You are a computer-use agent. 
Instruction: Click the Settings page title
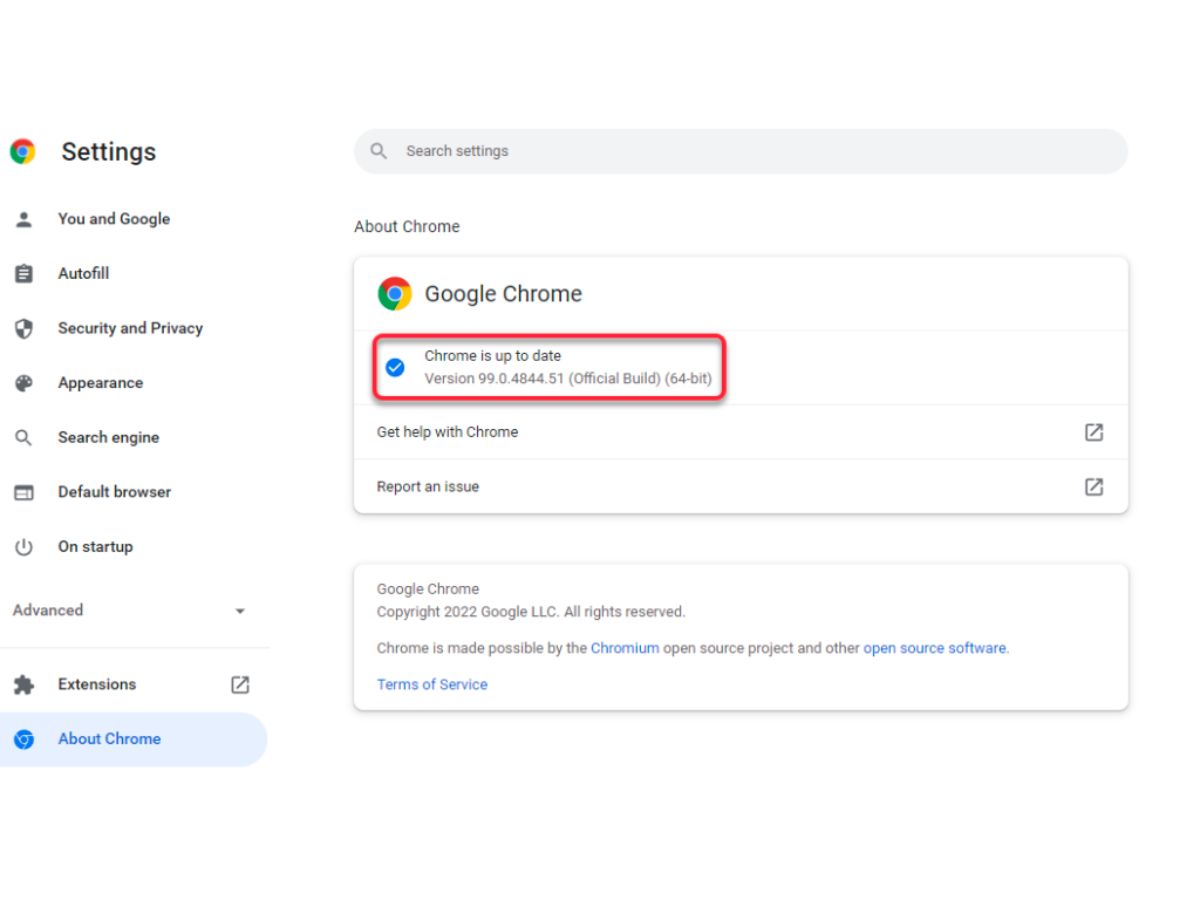click(109, 152)
